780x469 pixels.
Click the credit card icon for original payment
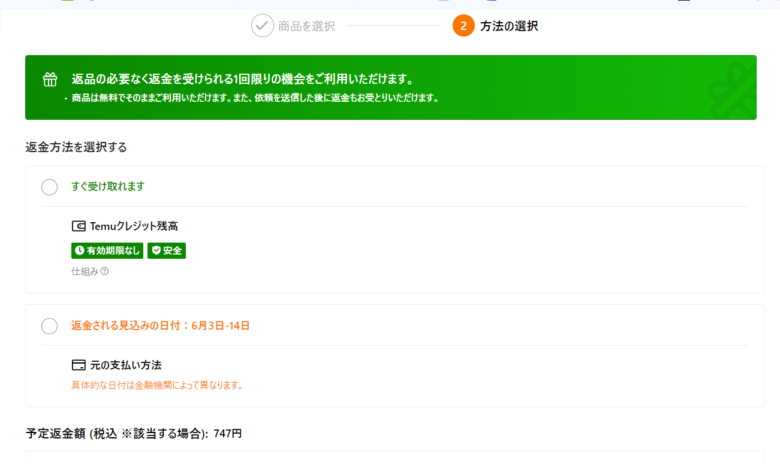click(x=78, y=365)
